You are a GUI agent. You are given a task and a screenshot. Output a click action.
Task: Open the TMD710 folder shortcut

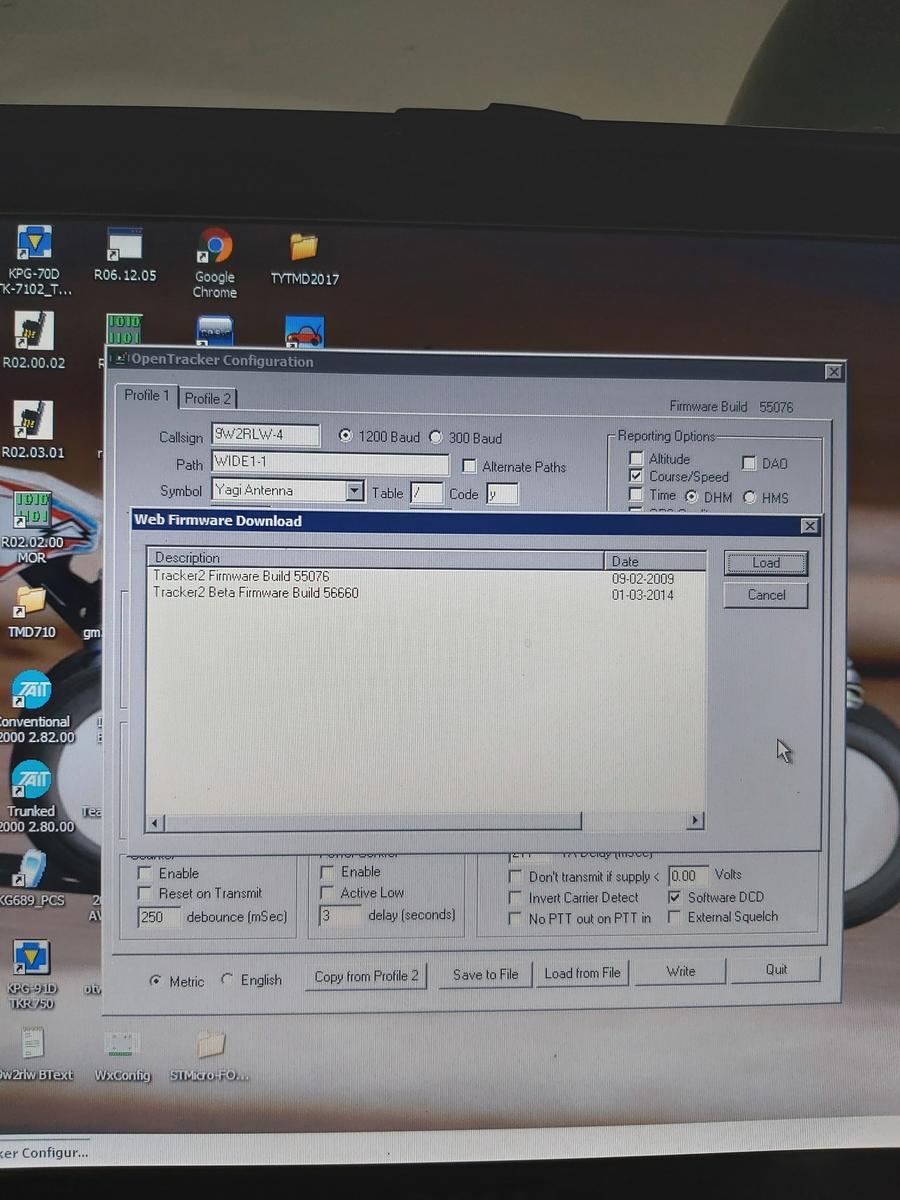pos(32,612)
